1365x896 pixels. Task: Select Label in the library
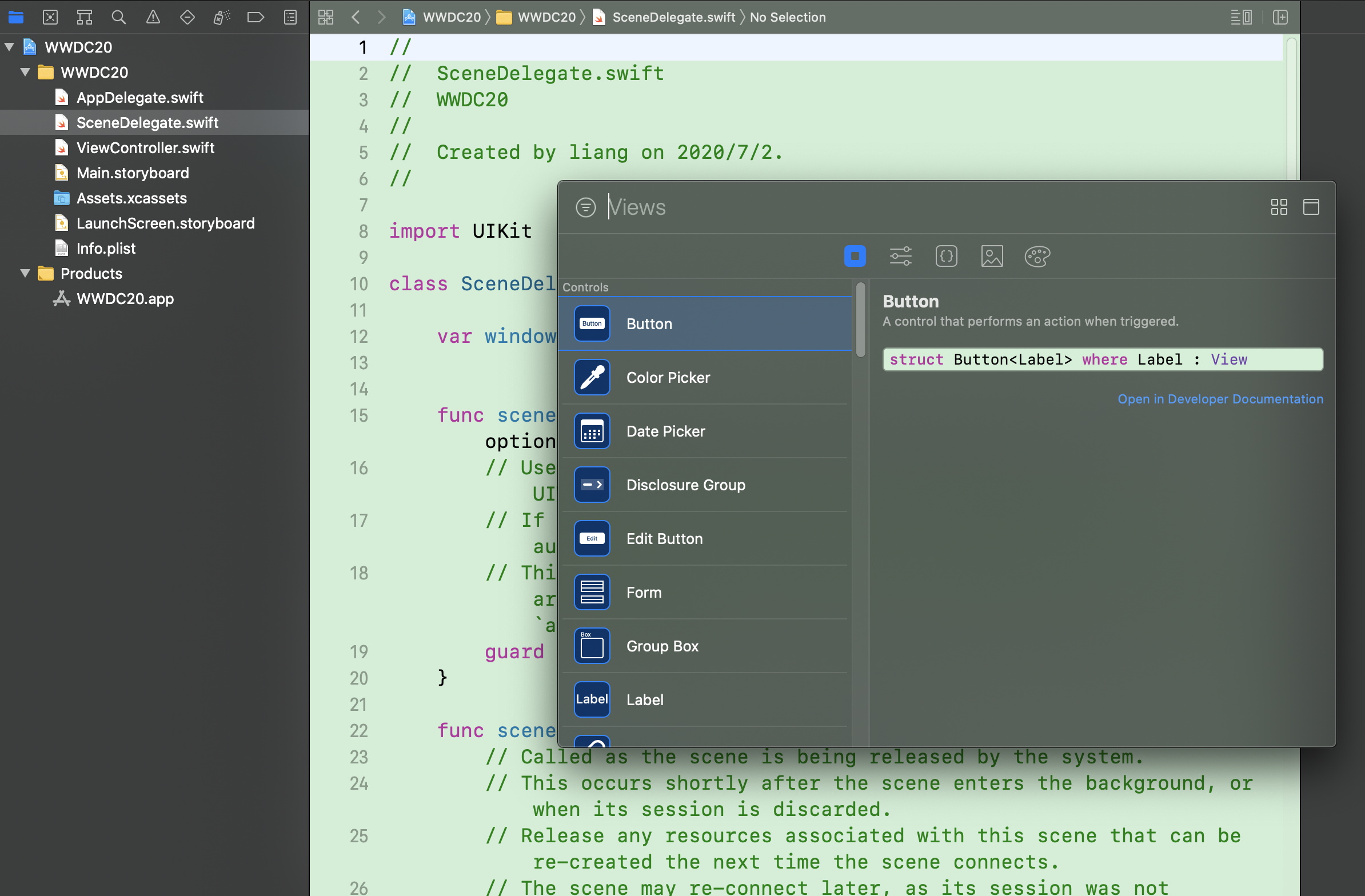click(705, 699)
